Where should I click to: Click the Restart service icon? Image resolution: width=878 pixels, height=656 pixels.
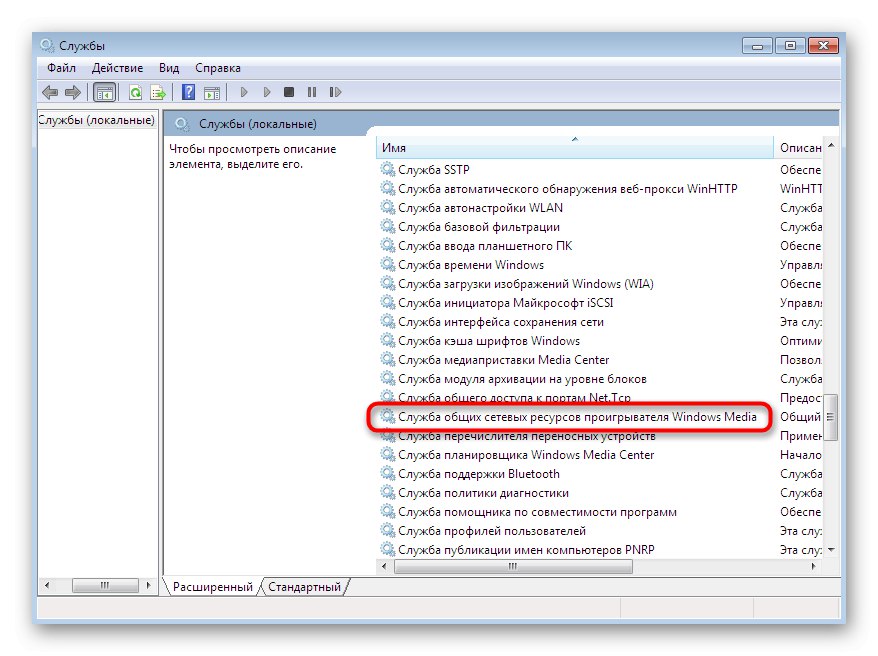click(x=335, y=92)
